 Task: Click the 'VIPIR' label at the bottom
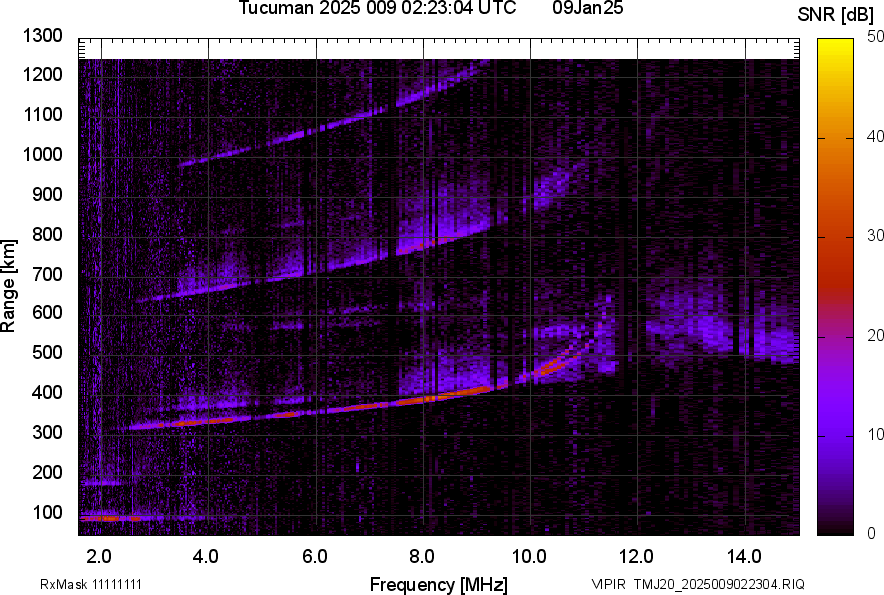click(x=608, y=584)
